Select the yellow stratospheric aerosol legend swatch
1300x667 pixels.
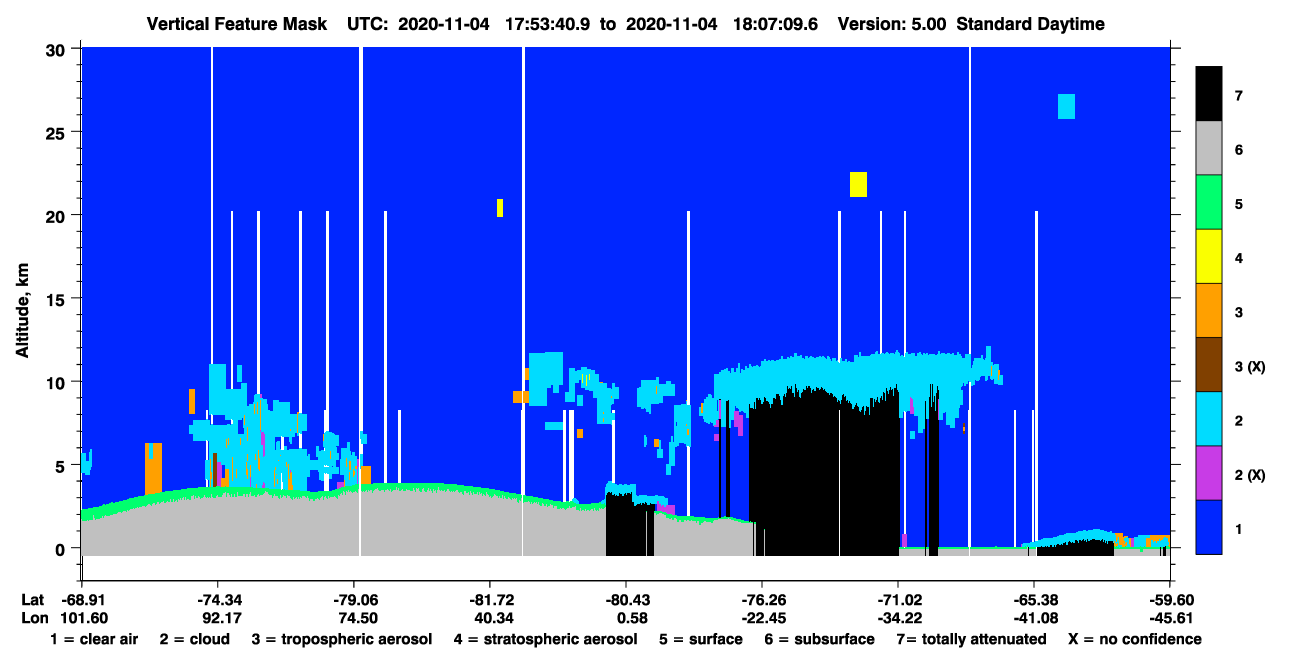1209,257
